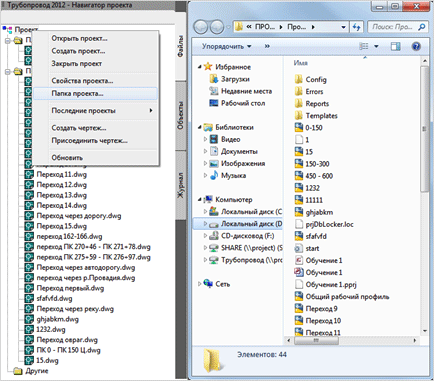Image resolution: width=434 pixels, height=381 pixels.
Task: Switch to the Файлы vertical tab
Action: (x=180, y=46)
